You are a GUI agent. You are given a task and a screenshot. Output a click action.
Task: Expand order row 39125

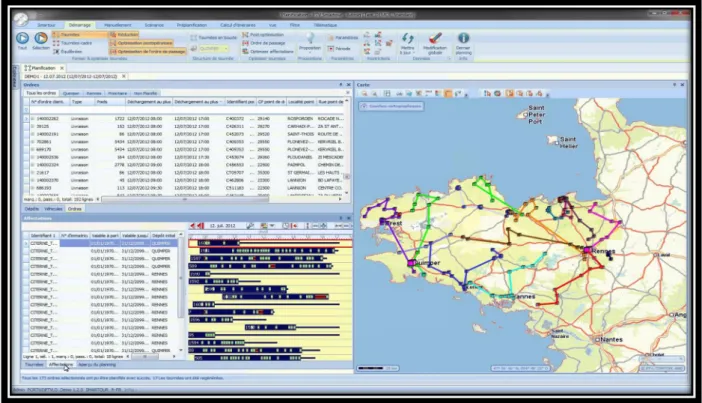(x=33, y=126)
